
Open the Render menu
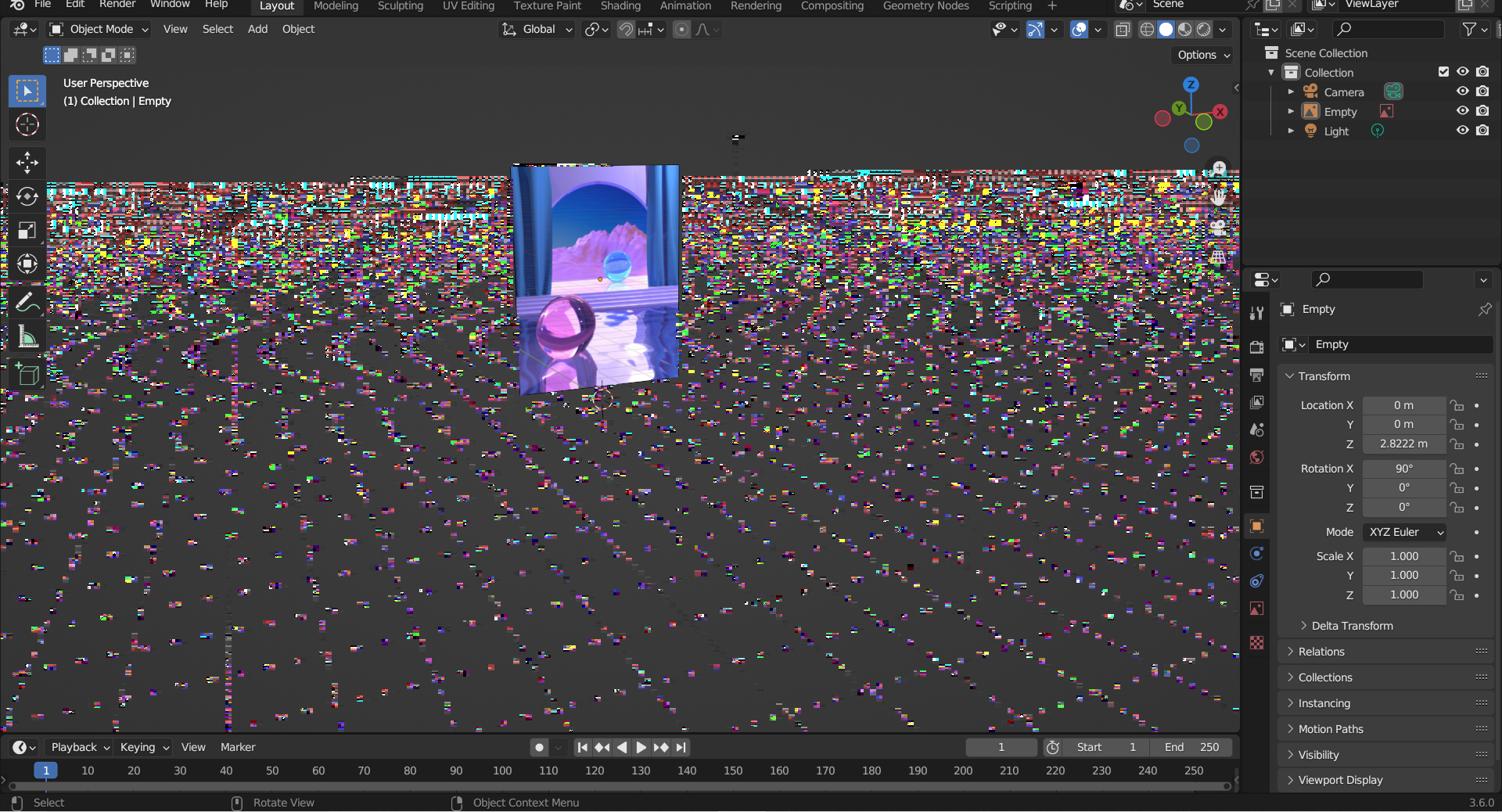117,5
